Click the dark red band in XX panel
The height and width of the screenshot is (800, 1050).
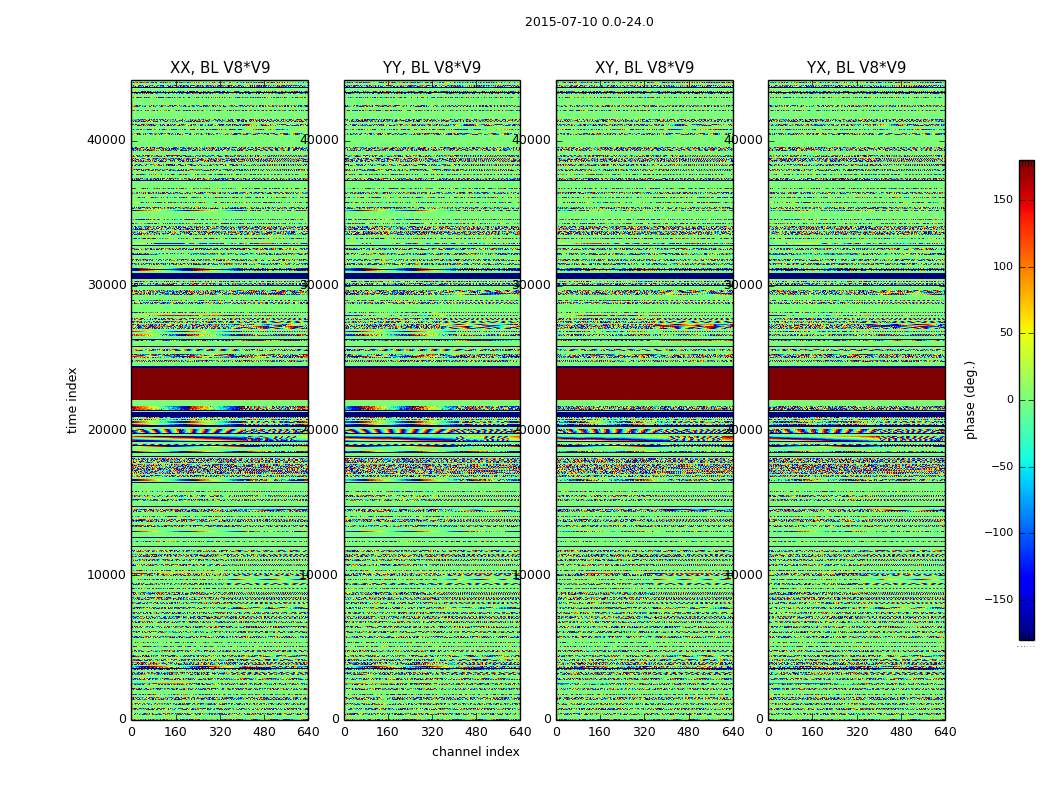[x=220, y=383]
